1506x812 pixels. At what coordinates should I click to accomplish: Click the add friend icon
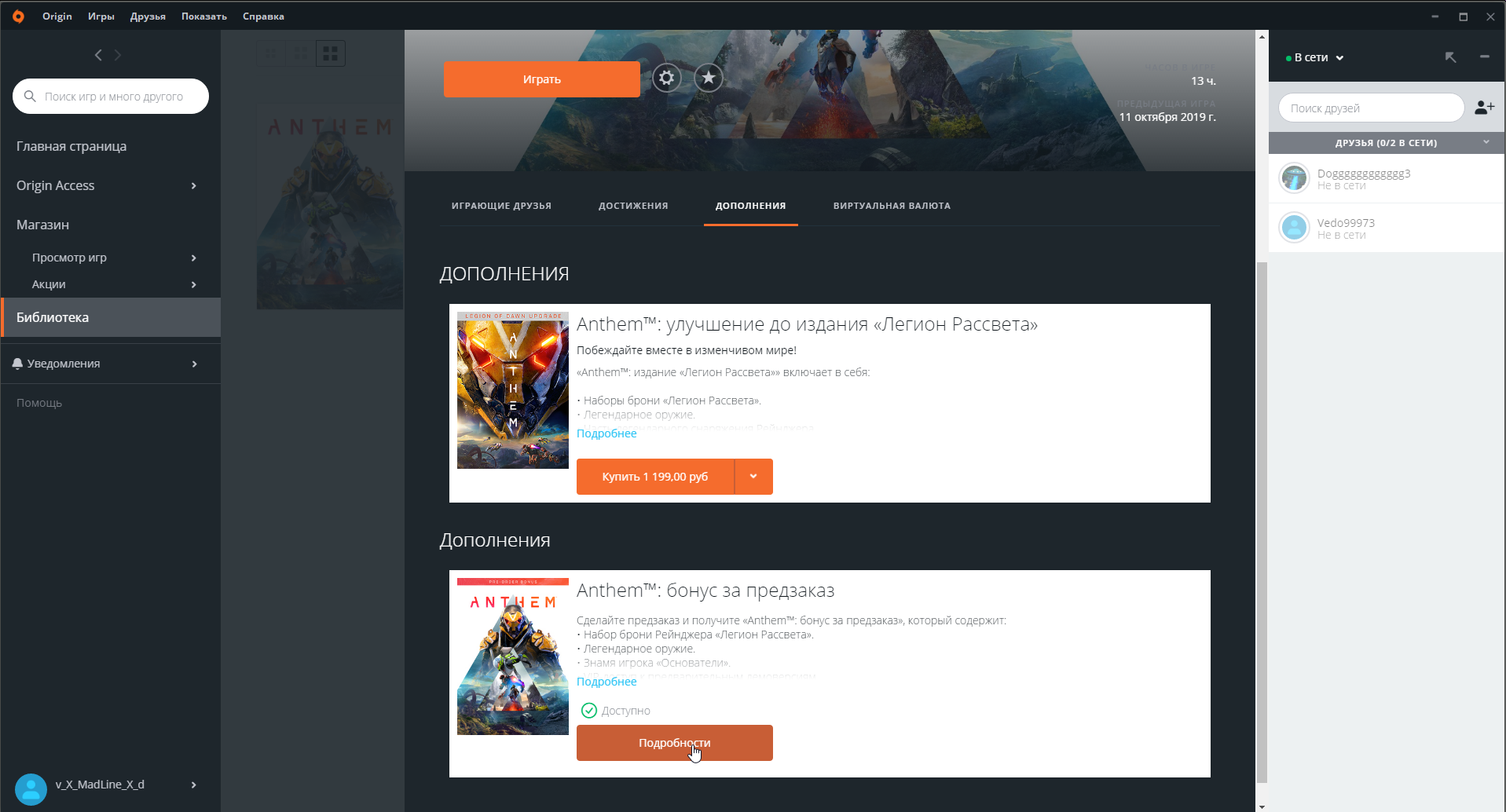[x=1484, y=108]
